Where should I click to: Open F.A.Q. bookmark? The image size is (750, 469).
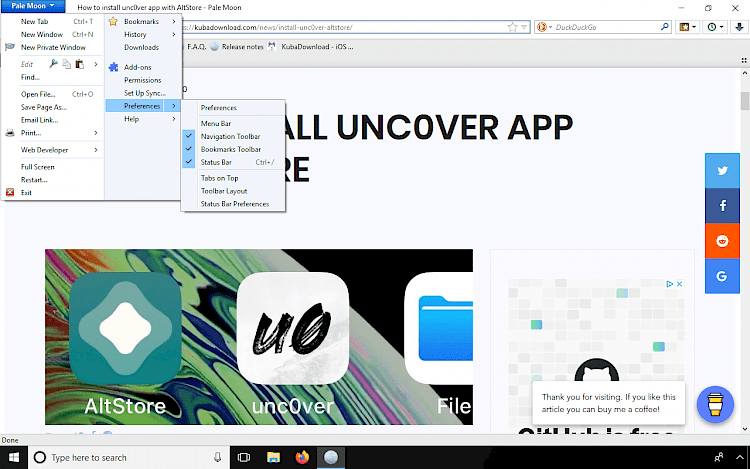pos(195,47)
